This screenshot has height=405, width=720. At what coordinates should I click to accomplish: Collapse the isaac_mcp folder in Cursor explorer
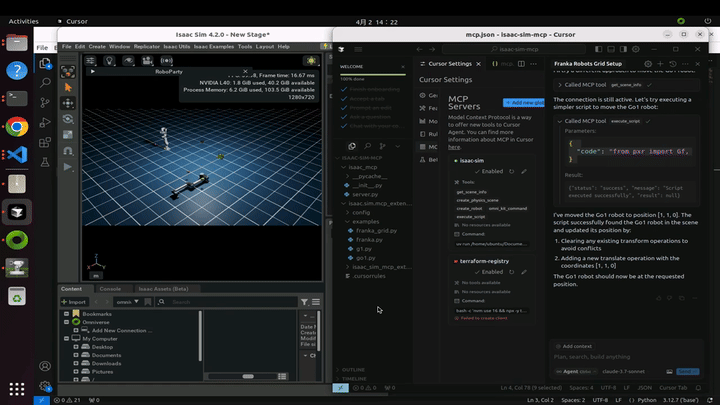point(362,167)
